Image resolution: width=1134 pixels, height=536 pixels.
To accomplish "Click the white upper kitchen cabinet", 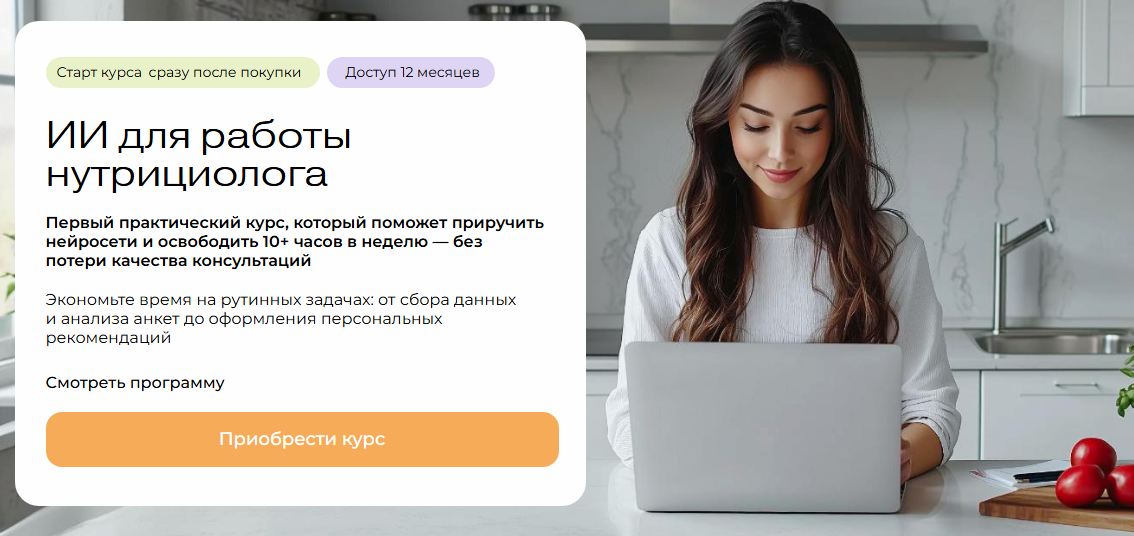I will (1099, 57).
